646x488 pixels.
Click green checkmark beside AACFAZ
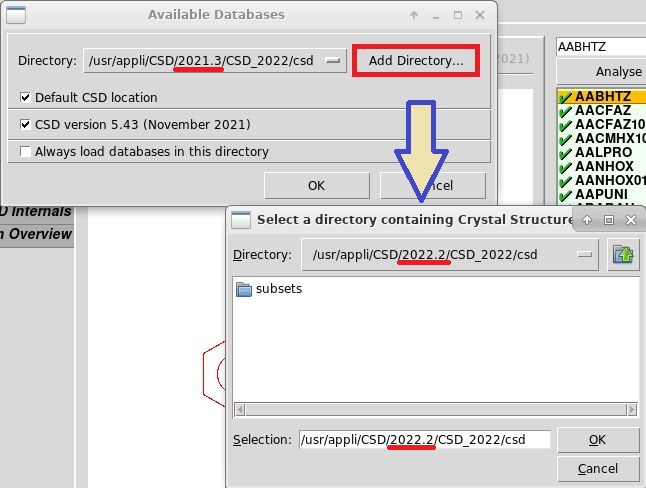[x=566, y=111]
